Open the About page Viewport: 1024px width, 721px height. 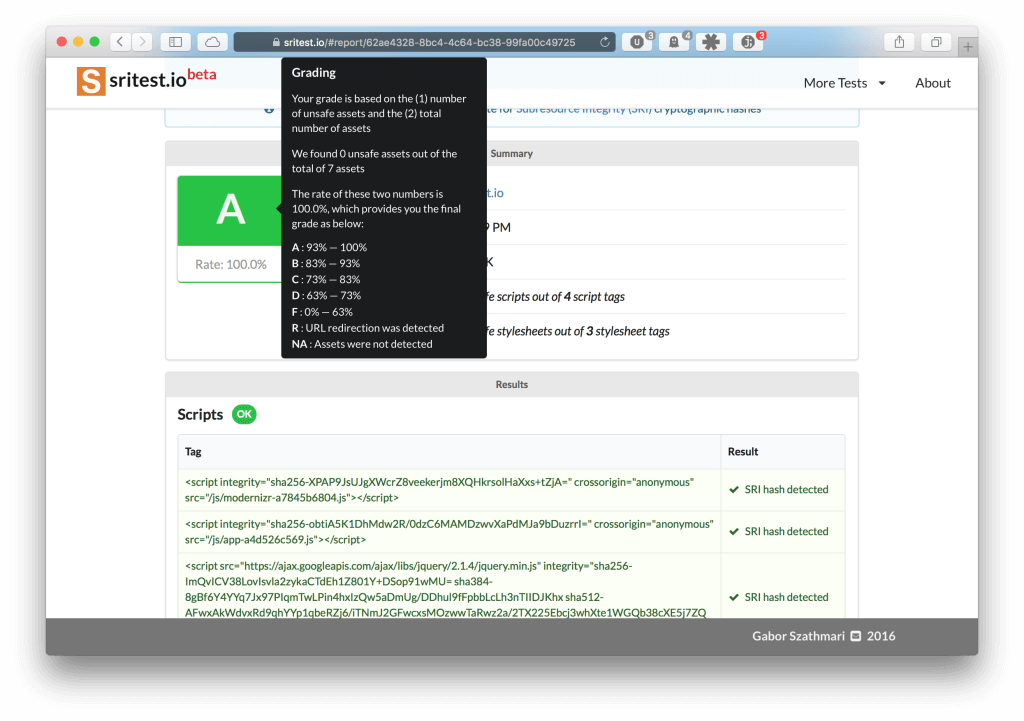[x=933, y=83]
